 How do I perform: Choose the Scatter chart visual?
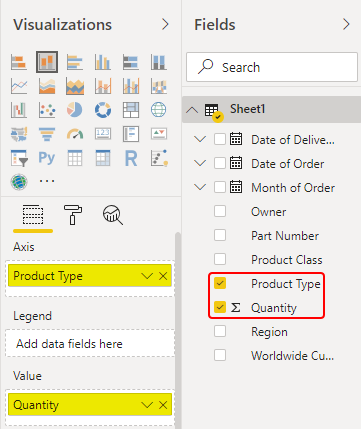[x=47, y=110]
